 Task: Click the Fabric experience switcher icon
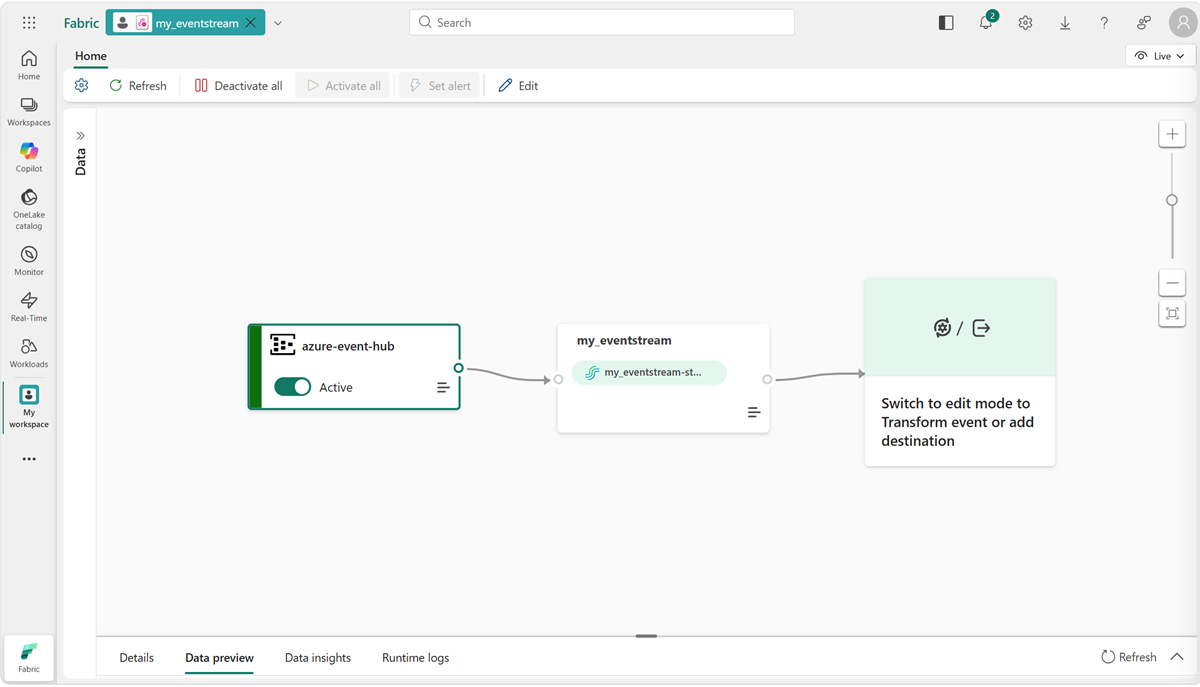tap(29, 657)
